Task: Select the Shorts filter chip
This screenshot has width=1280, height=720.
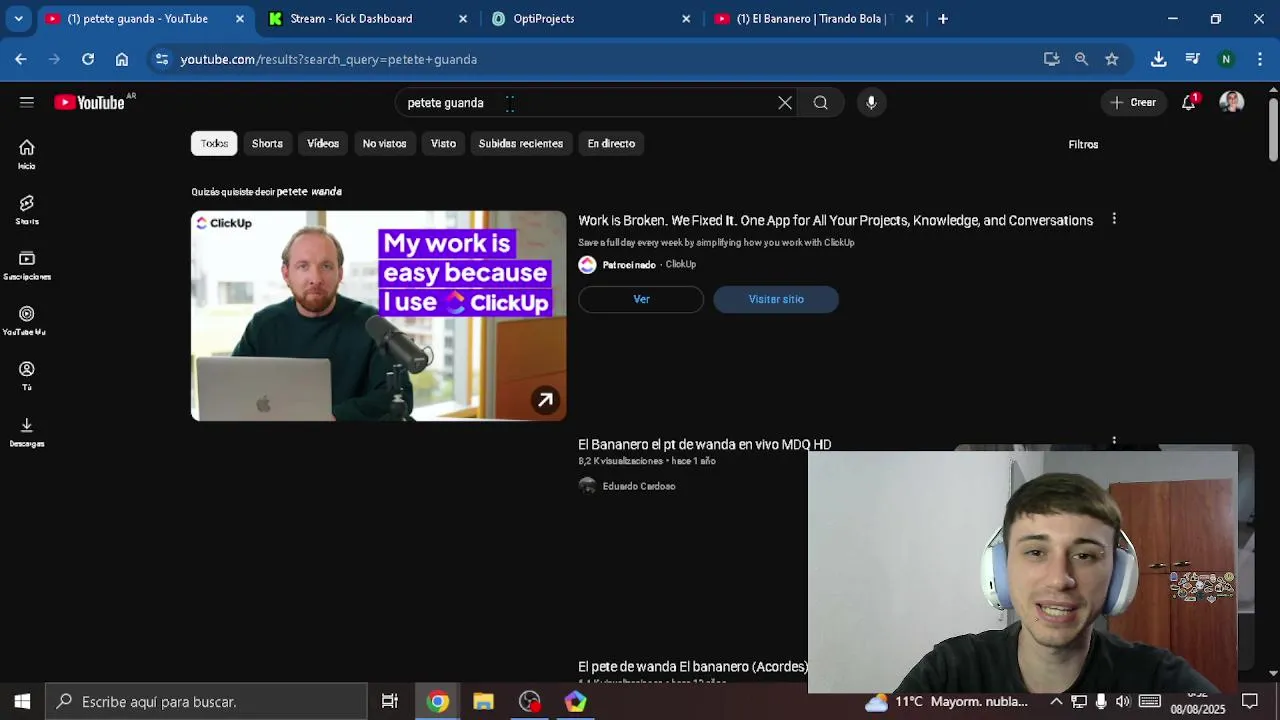Action: [x=267, y=143]
